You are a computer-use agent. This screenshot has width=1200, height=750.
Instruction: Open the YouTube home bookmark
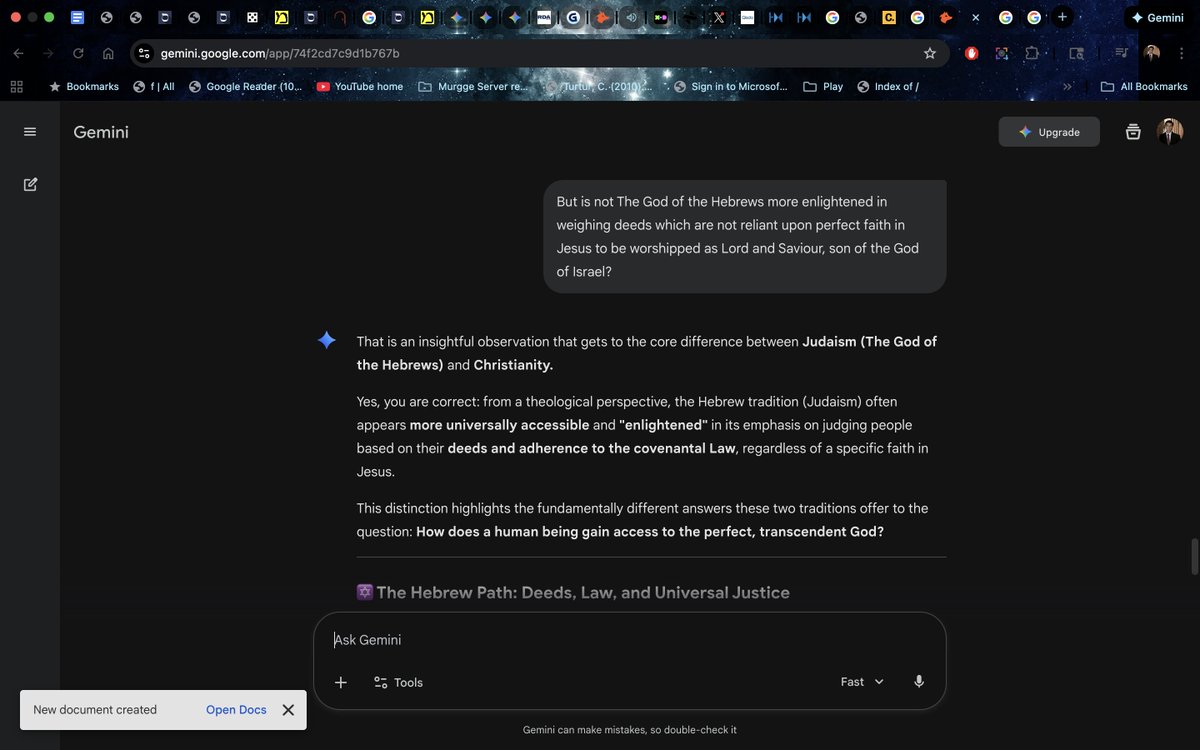pyautogui.click(x=360, y=87)
